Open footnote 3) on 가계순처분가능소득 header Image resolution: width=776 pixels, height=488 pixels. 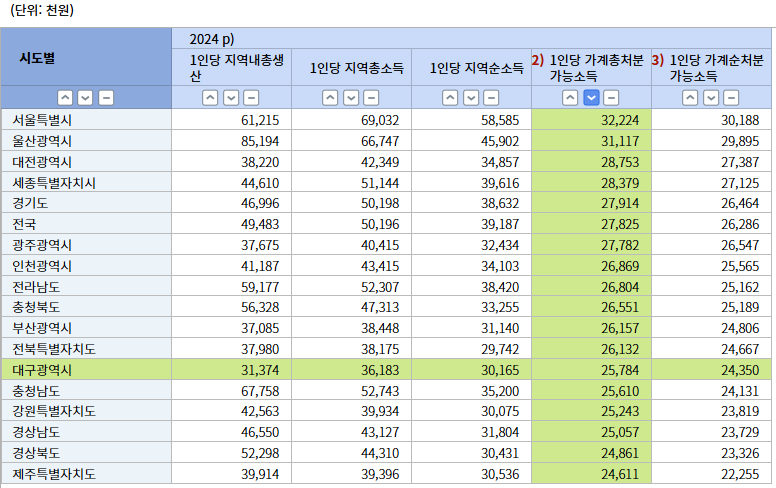click(657, 60)
